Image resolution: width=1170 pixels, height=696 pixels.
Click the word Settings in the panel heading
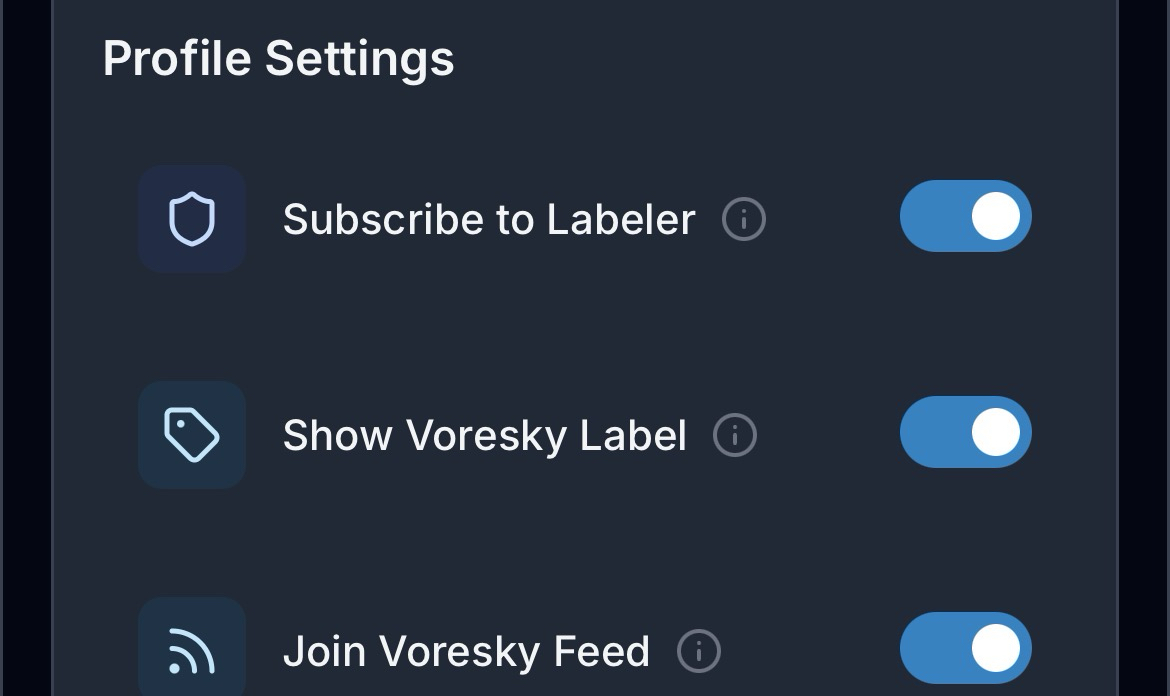(x=359, y=58)
